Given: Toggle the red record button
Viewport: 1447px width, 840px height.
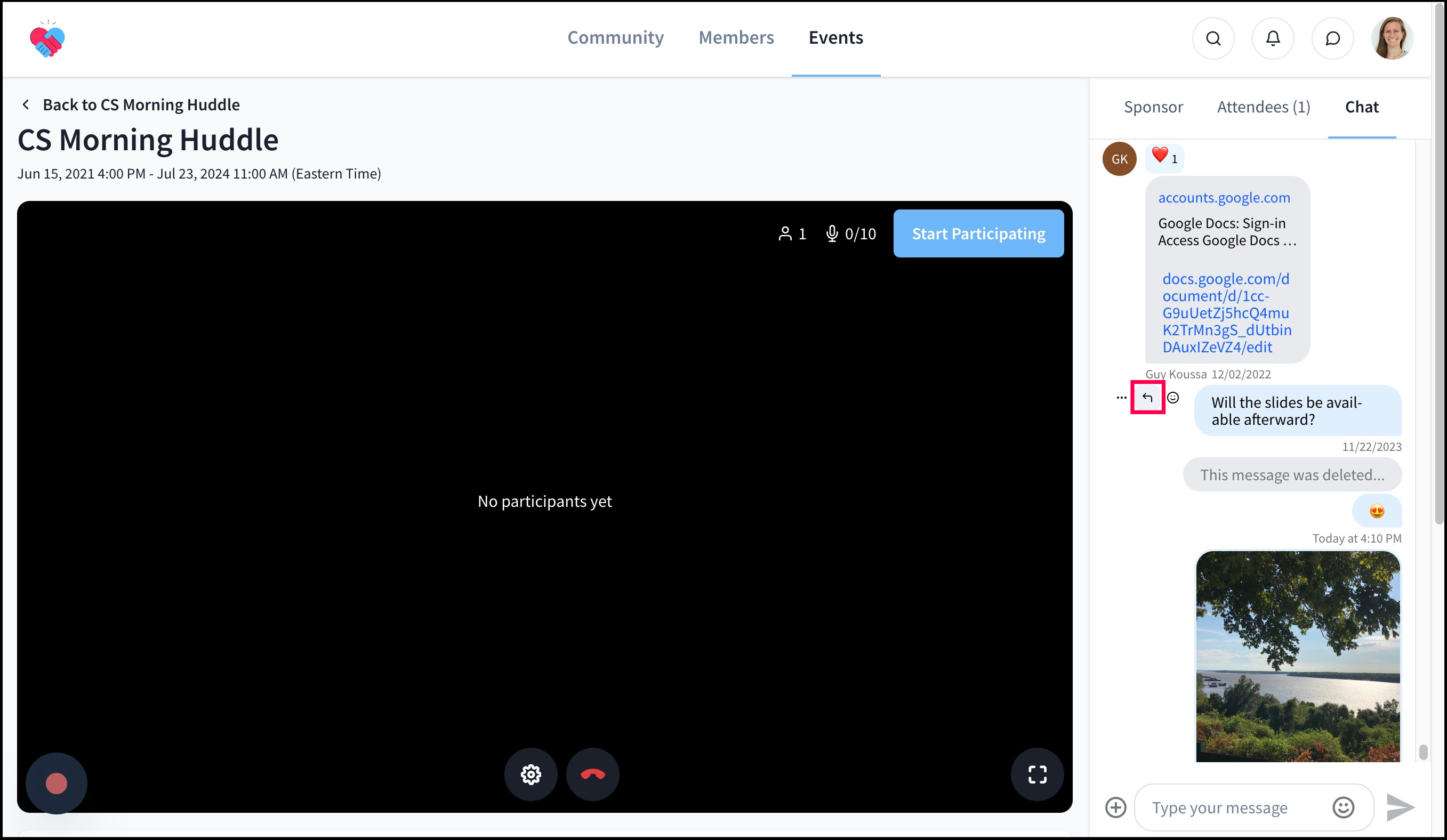Looking at the screenshot, I should (57, 783).
